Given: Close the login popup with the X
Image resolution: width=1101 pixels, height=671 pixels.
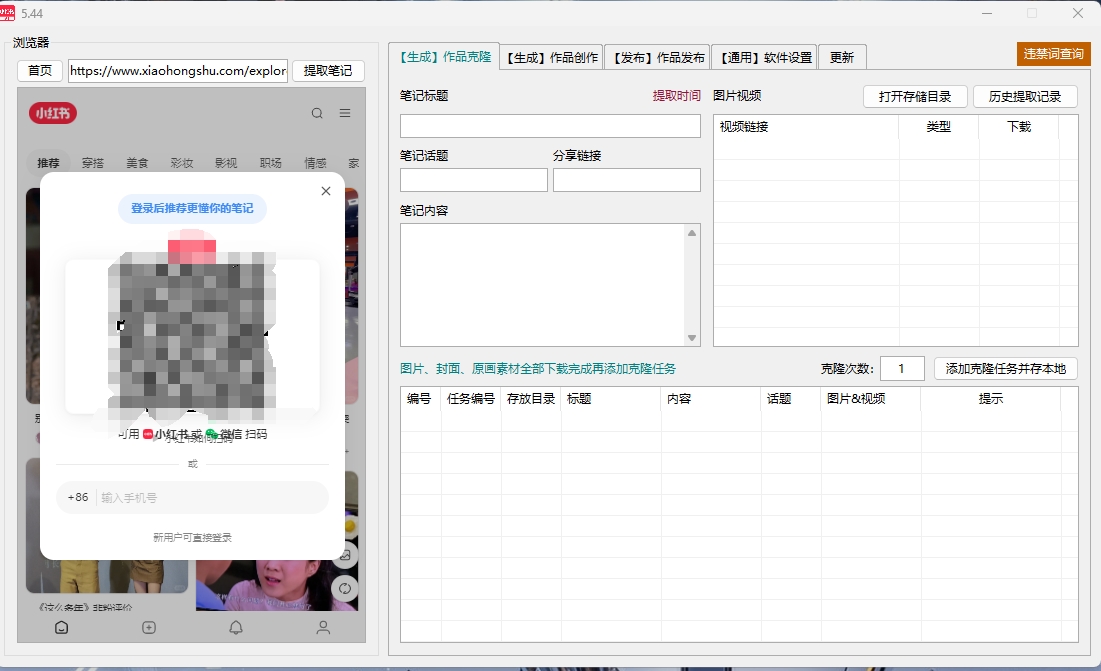Looking at the screenshot, I should click(x=326, y=191).
